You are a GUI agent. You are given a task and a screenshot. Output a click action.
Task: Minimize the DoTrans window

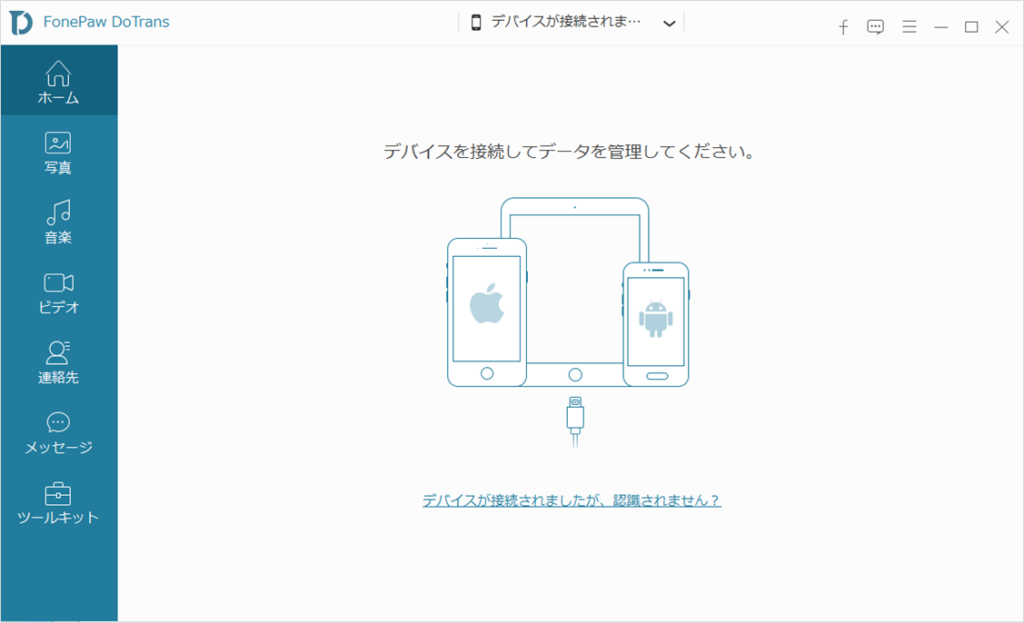tap(940, 27)
